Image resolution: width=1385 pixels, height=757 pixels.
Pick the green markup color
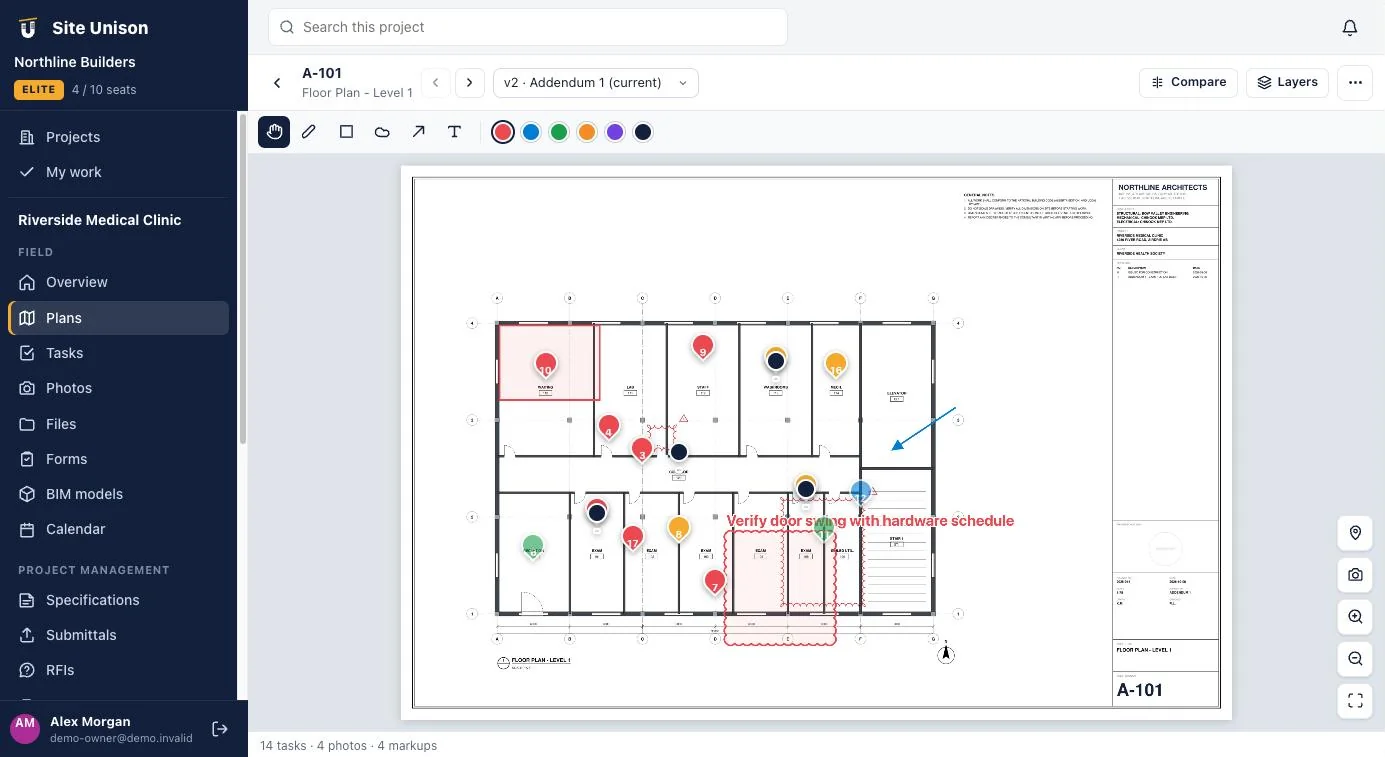click(x=559, y=132)
